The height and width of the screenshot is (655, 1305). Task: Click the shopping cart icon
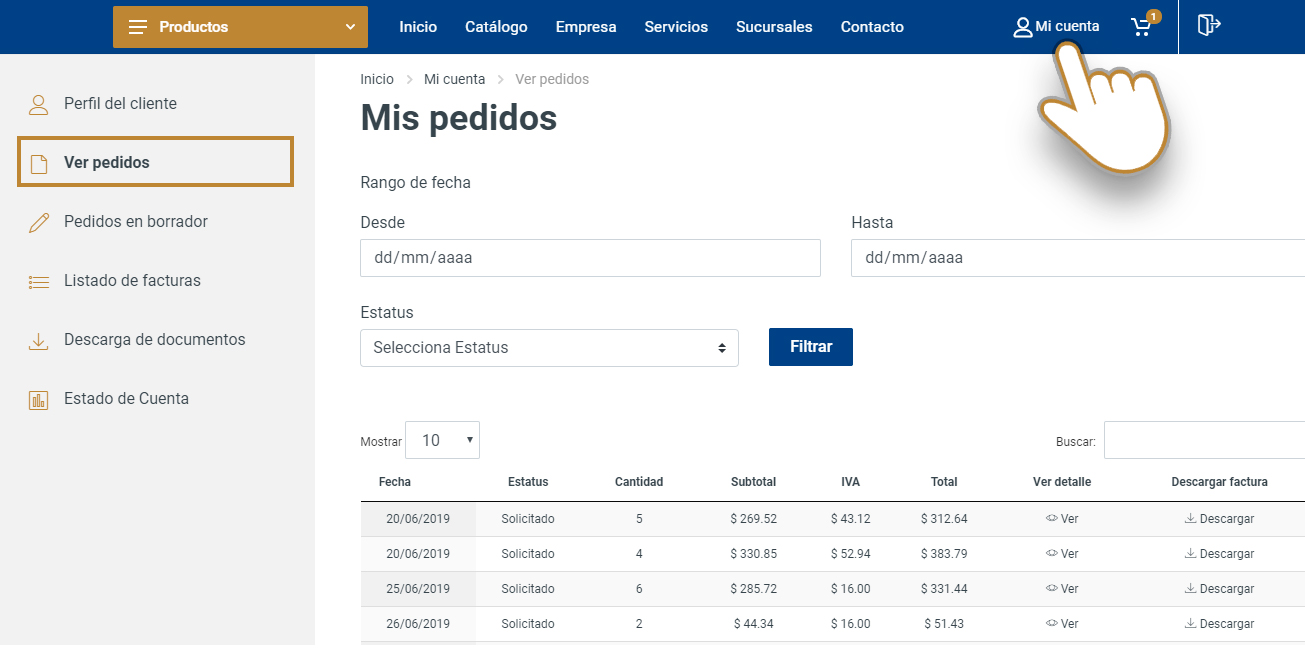click(1142, 27)
